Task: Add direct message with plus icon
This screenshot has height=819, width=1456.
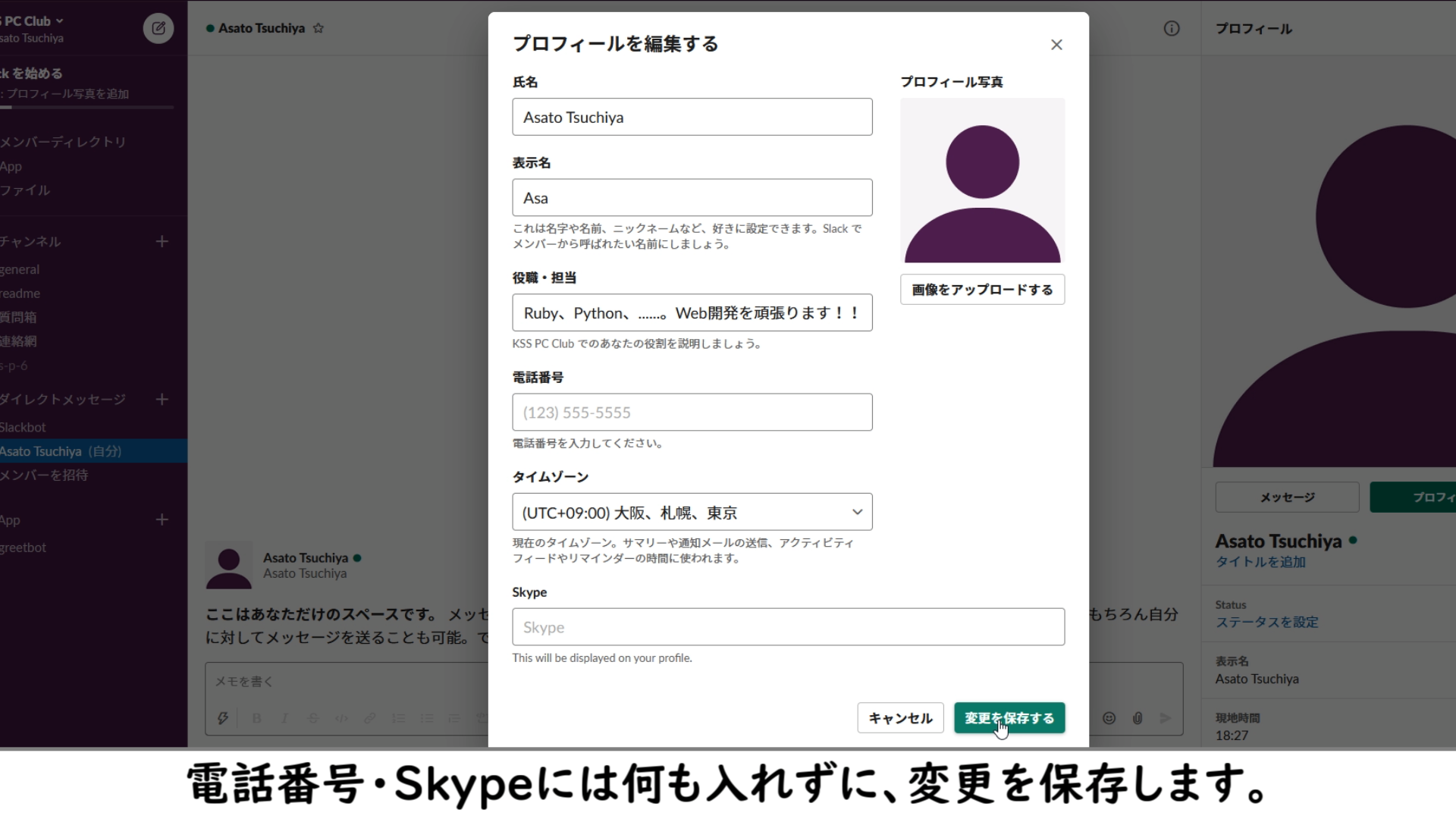Action: pyautogui.click(x=162, y=399)
